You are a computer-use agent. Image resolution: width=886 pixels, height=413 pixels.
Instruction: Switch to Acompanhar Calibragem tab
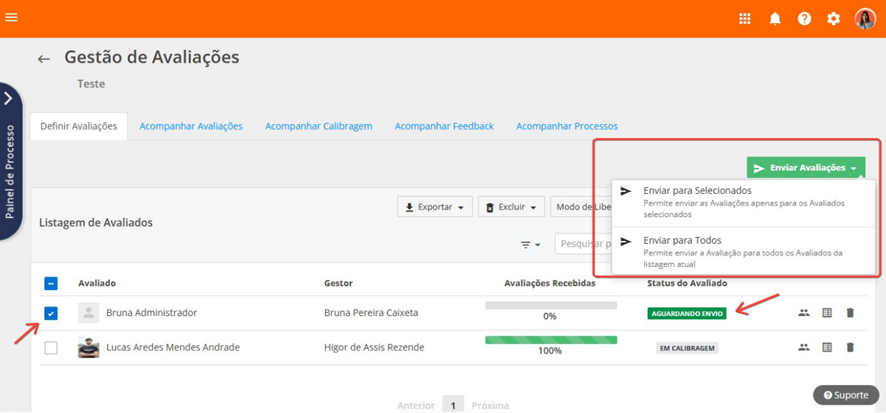tap(318, 126)
